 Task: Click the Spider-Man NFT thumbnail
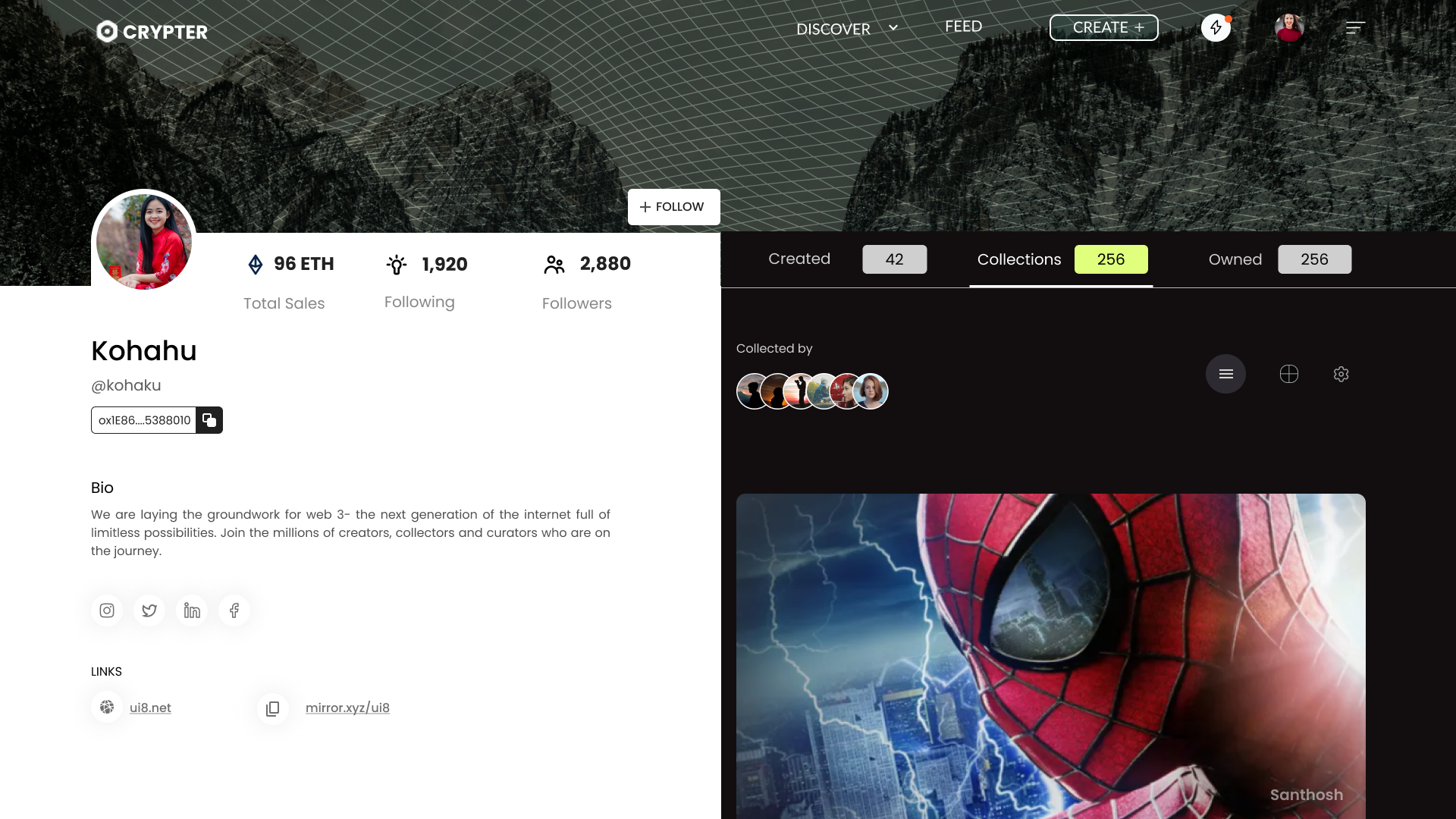click(x=1051, y=656)
